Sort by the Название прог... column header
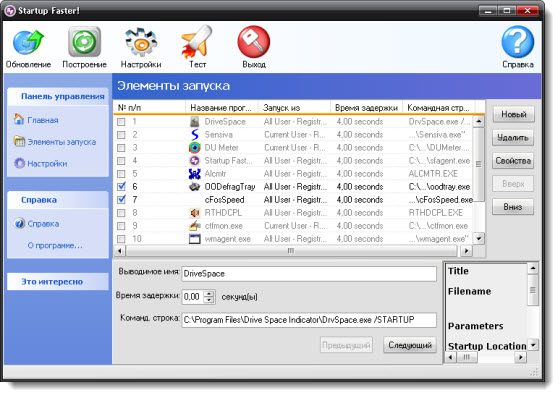560x397 pixels. [222, 107]
